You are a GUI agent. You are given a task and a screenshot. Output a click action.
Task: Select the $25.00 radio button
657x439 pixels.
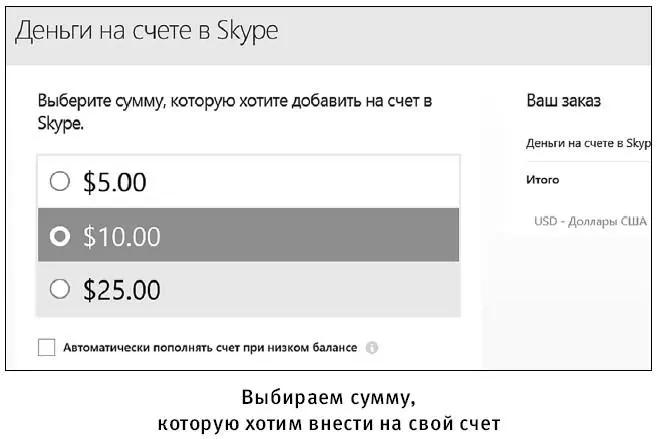[x=59, y=289]
